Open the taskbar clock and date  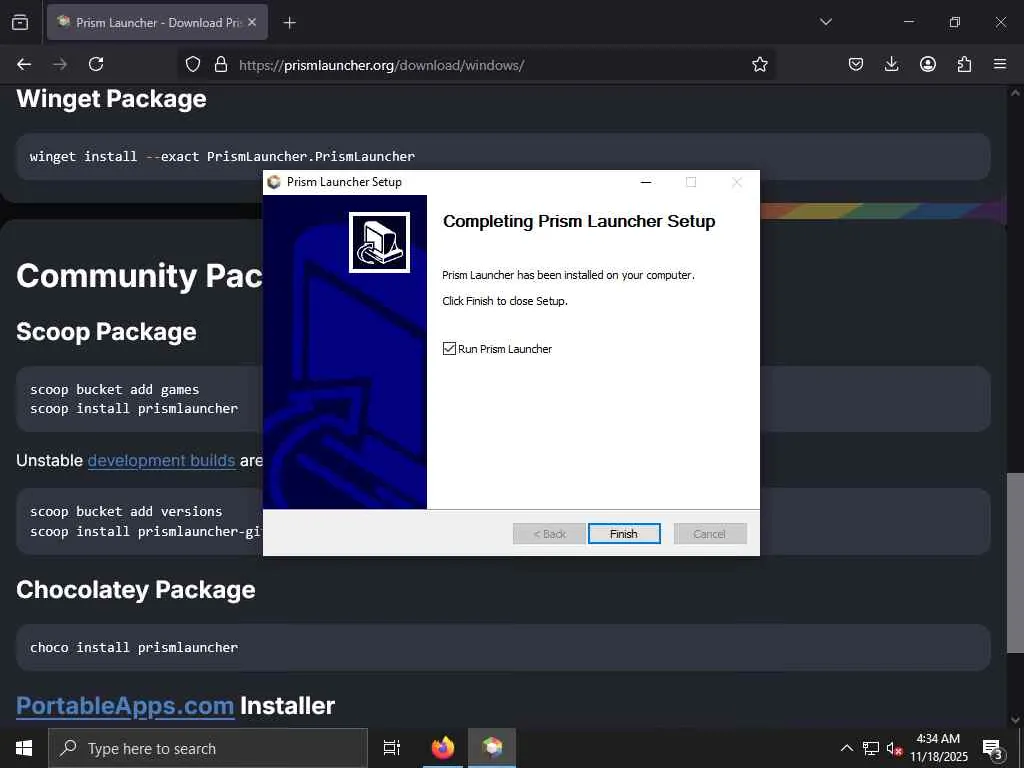(x=938, y=748)
